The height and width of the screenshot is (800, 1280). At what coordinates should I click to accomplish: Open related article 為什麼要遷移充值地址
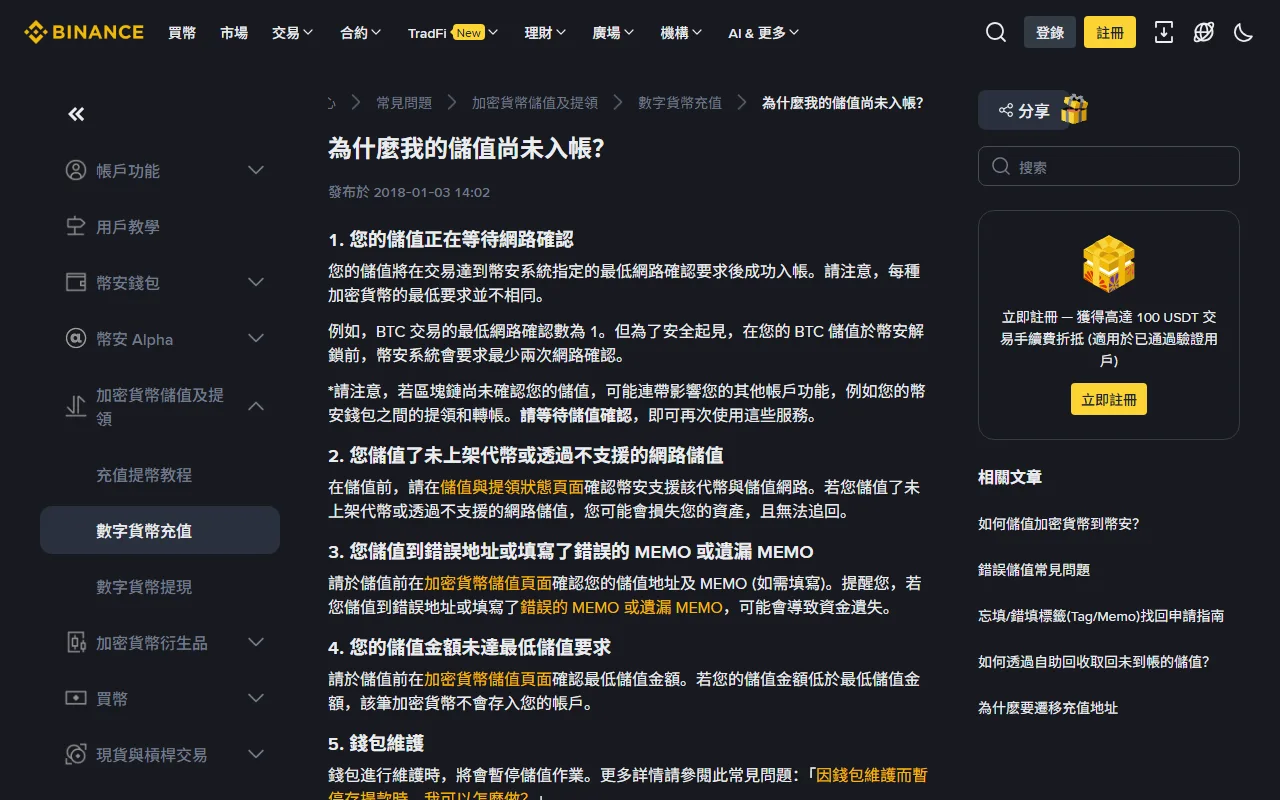point(1048,707)
